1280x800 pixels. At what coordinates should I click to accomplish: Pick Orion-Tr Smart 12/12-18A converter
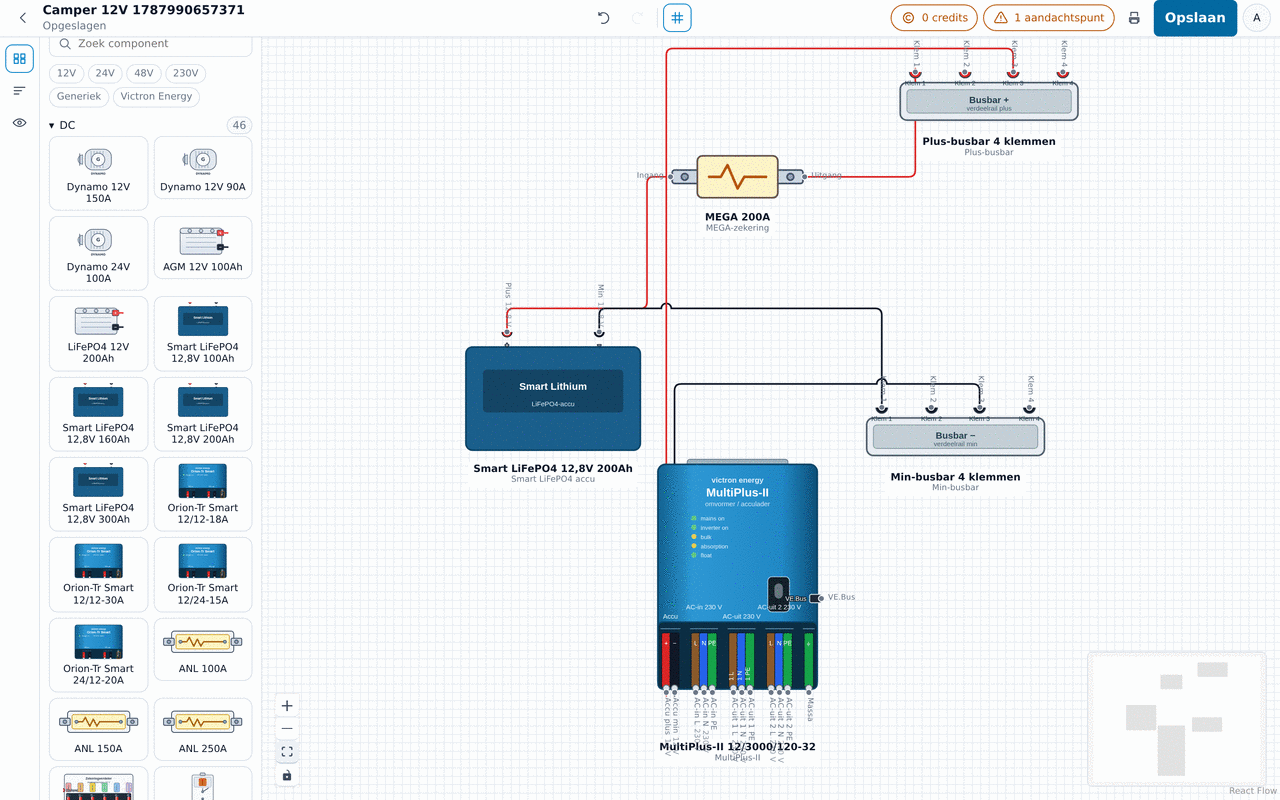203,494
